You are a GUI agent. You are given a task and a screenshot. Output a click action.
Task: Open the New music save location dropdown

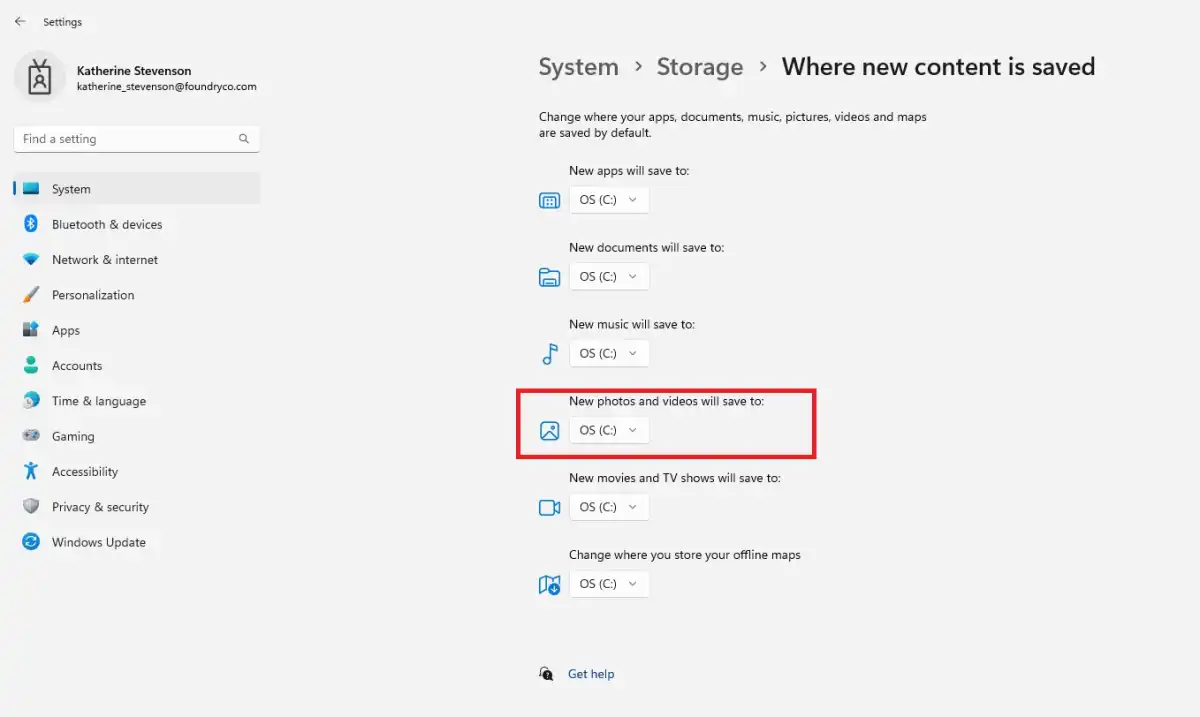(609, 353)
